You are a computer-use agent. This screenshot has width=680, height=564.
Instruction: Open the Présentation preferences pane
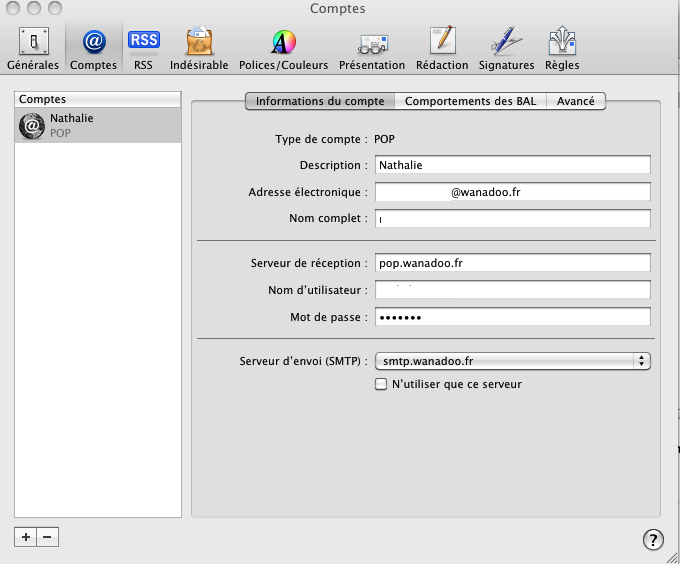point(372,49)
